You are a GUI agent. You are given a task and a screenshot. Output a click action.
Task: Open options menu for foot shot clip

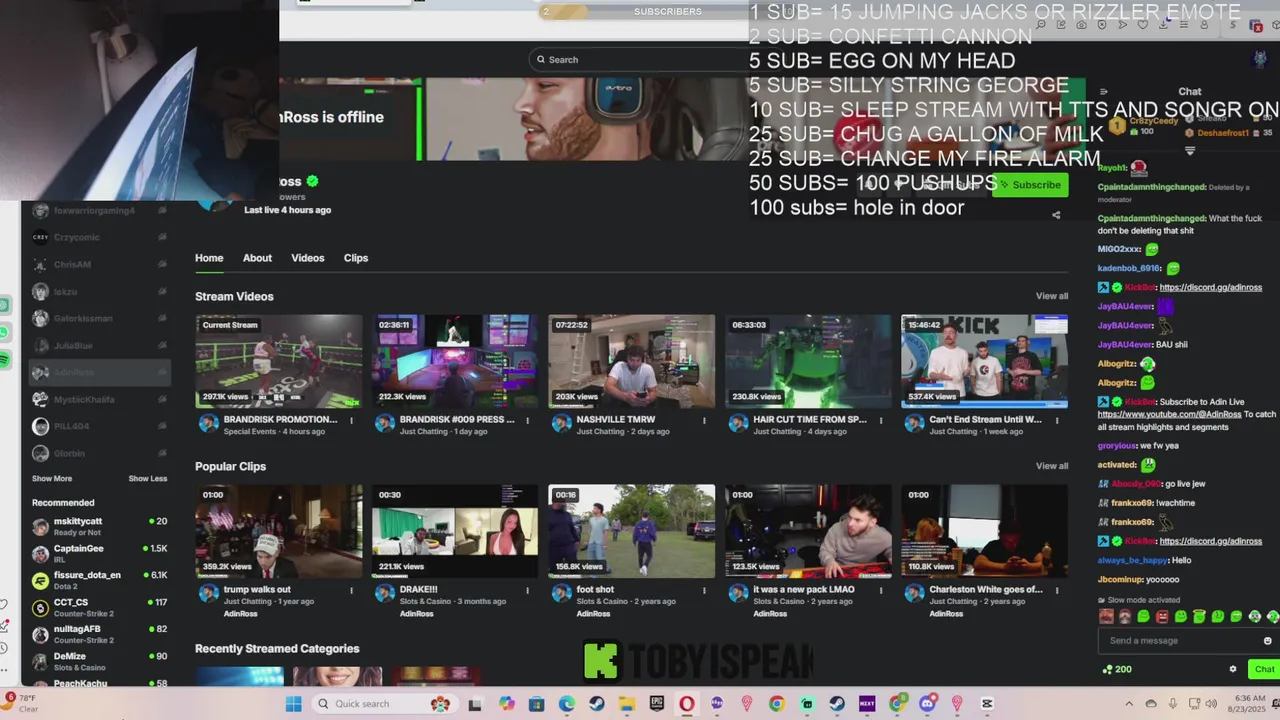click(704, 590)
